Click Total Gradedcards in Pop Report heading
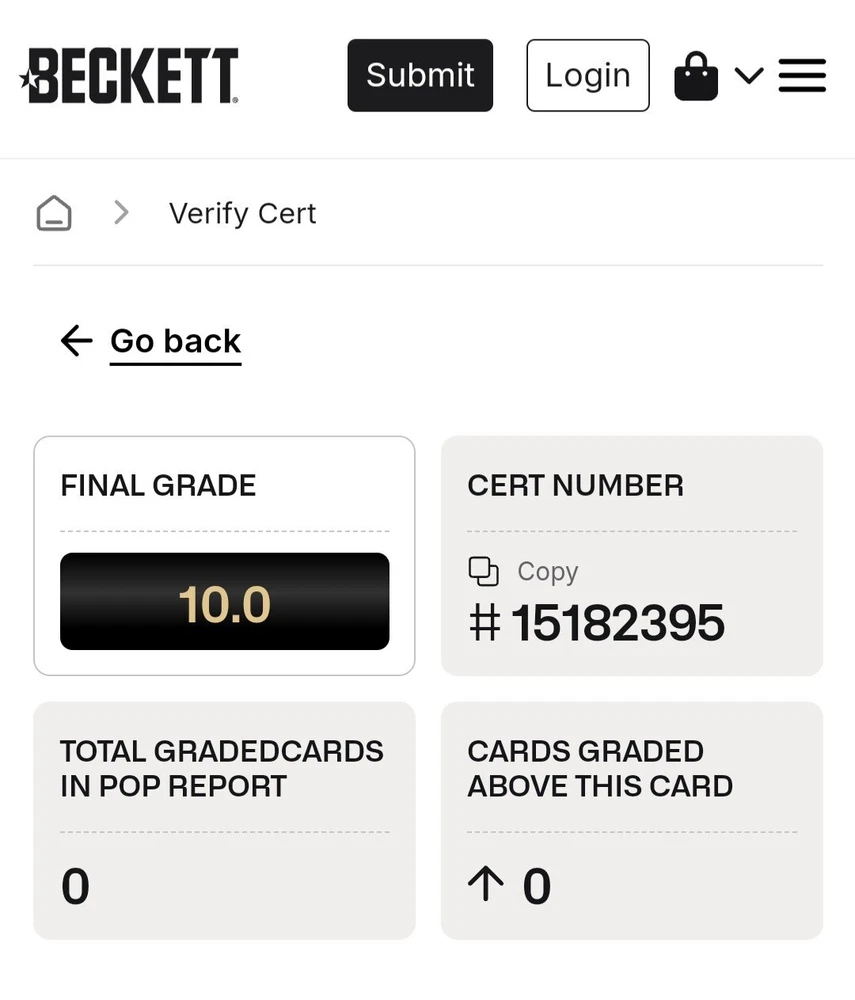 [221, 768]
